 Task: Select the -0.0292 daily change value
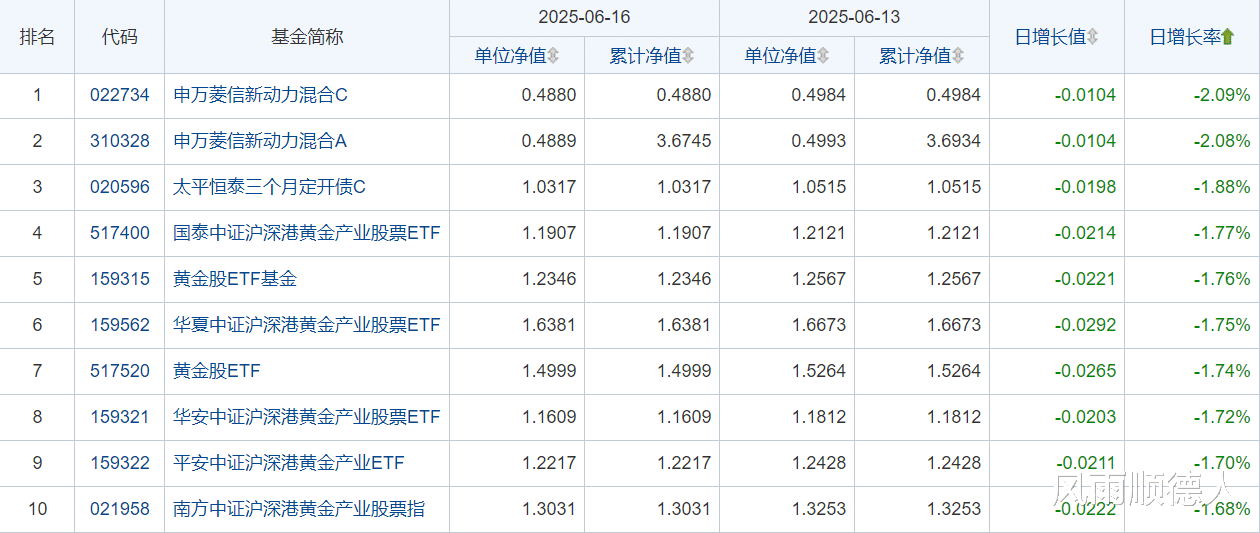(x=1085, y=326)
